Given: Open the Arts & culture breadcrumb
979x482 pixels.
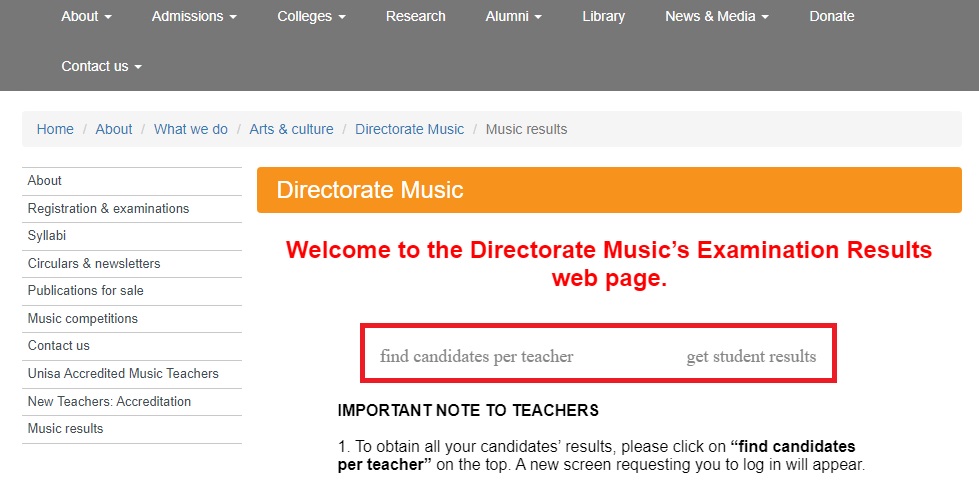Looking at the screenshot, I should (291, 129).
